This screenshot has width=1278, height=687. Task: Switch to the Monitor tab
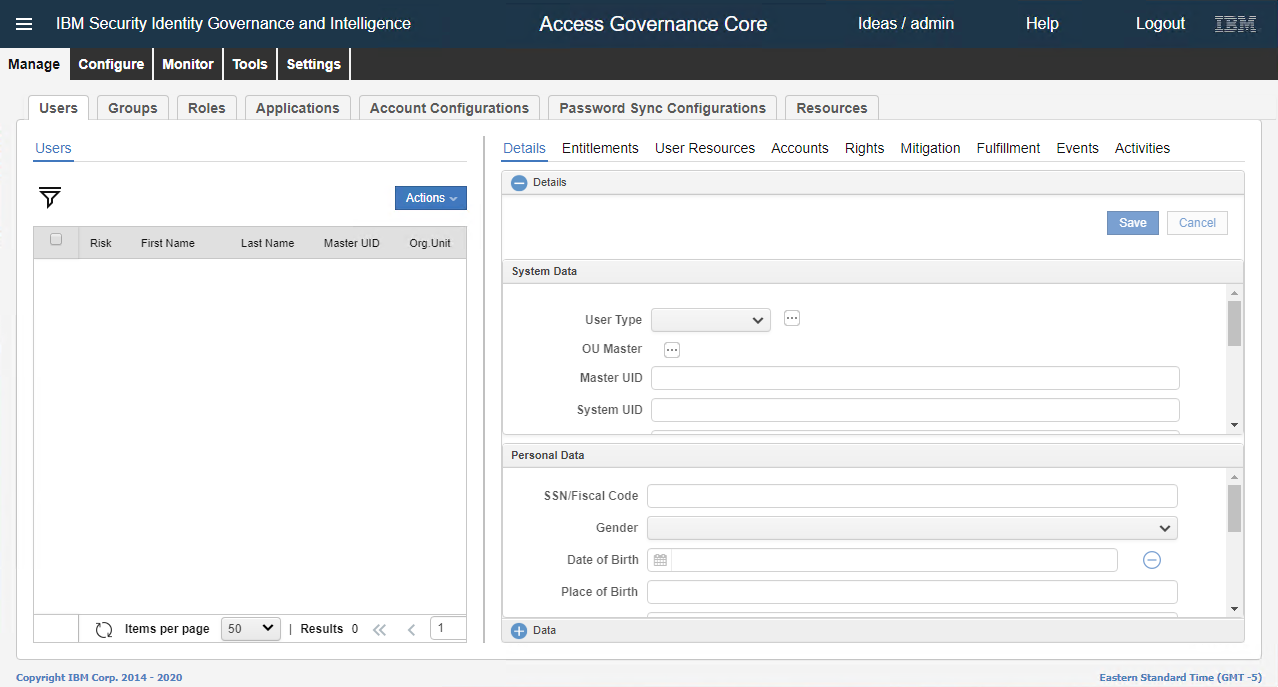click(187, 63)
